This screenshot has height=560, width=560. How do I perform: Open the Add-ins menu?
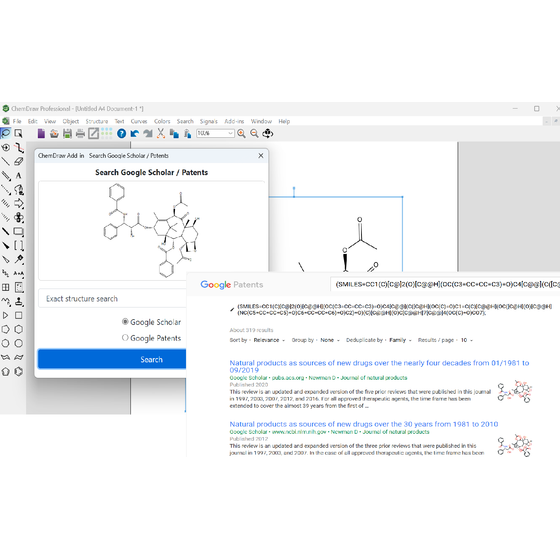(x=234, y=121)
